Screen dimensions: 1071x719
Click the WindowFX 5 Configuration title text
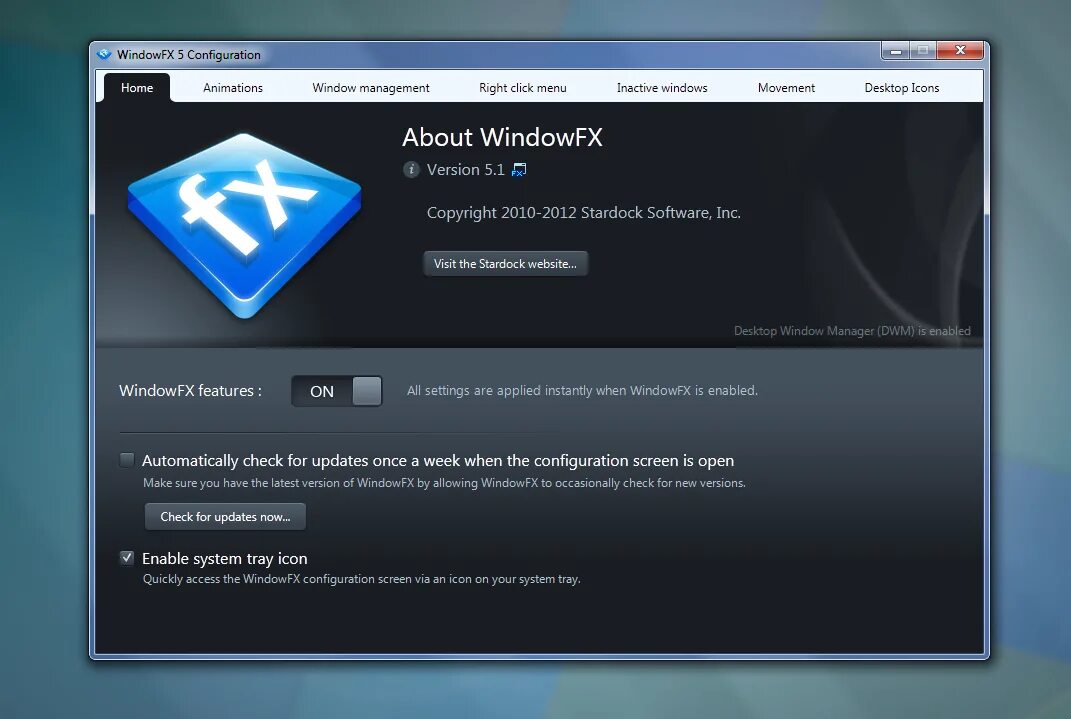click(x=189, y=55)
